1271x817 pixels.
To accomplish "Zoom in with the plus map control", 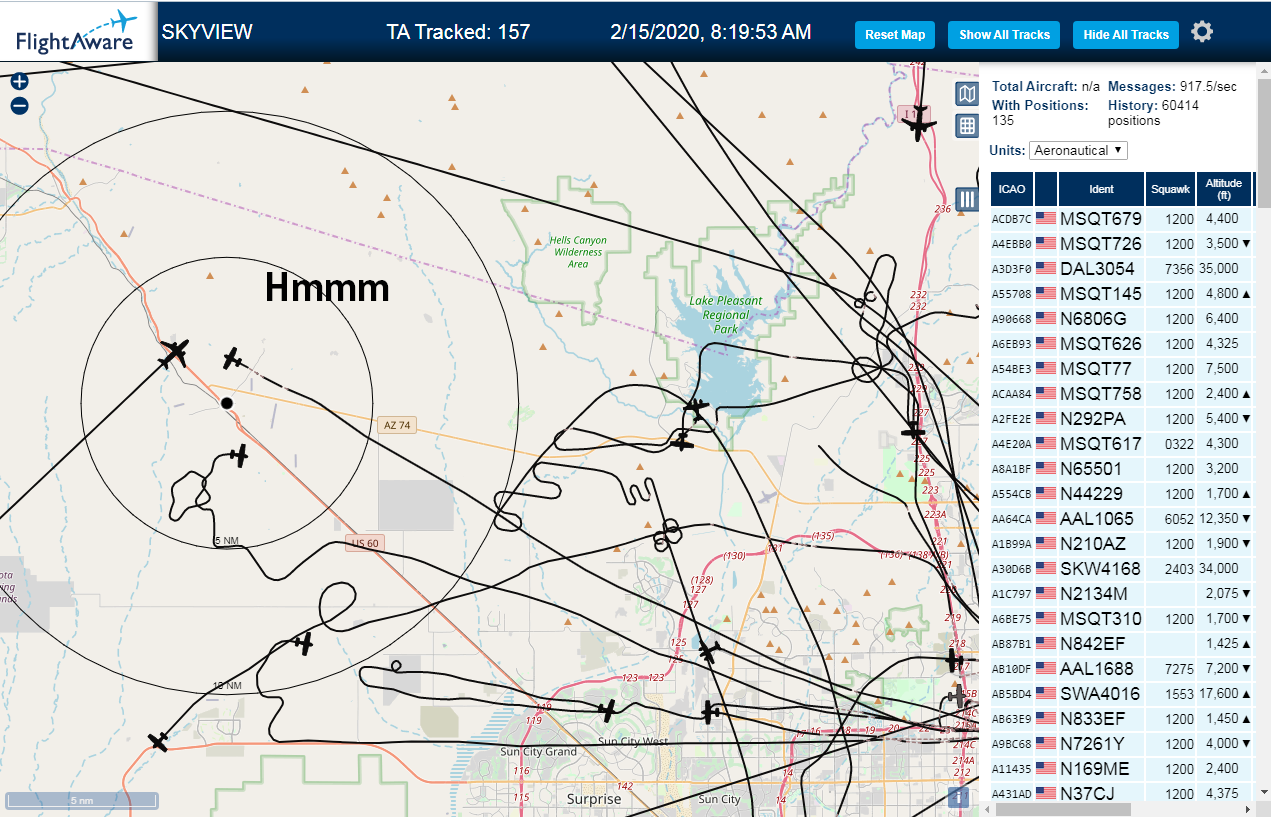I will point(19,82).
